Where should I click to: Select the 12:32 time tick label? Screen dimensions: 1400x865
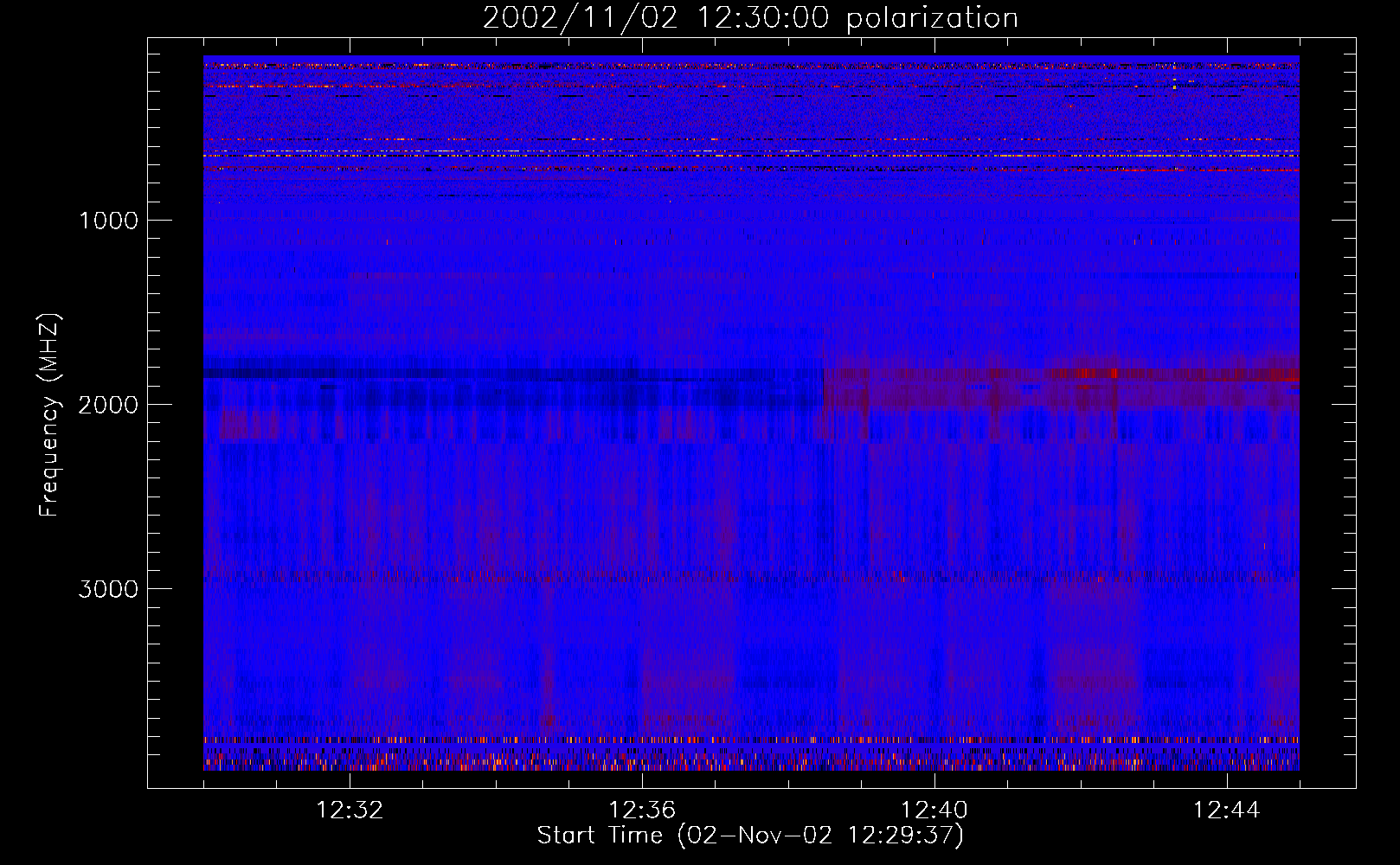(350, 811)
